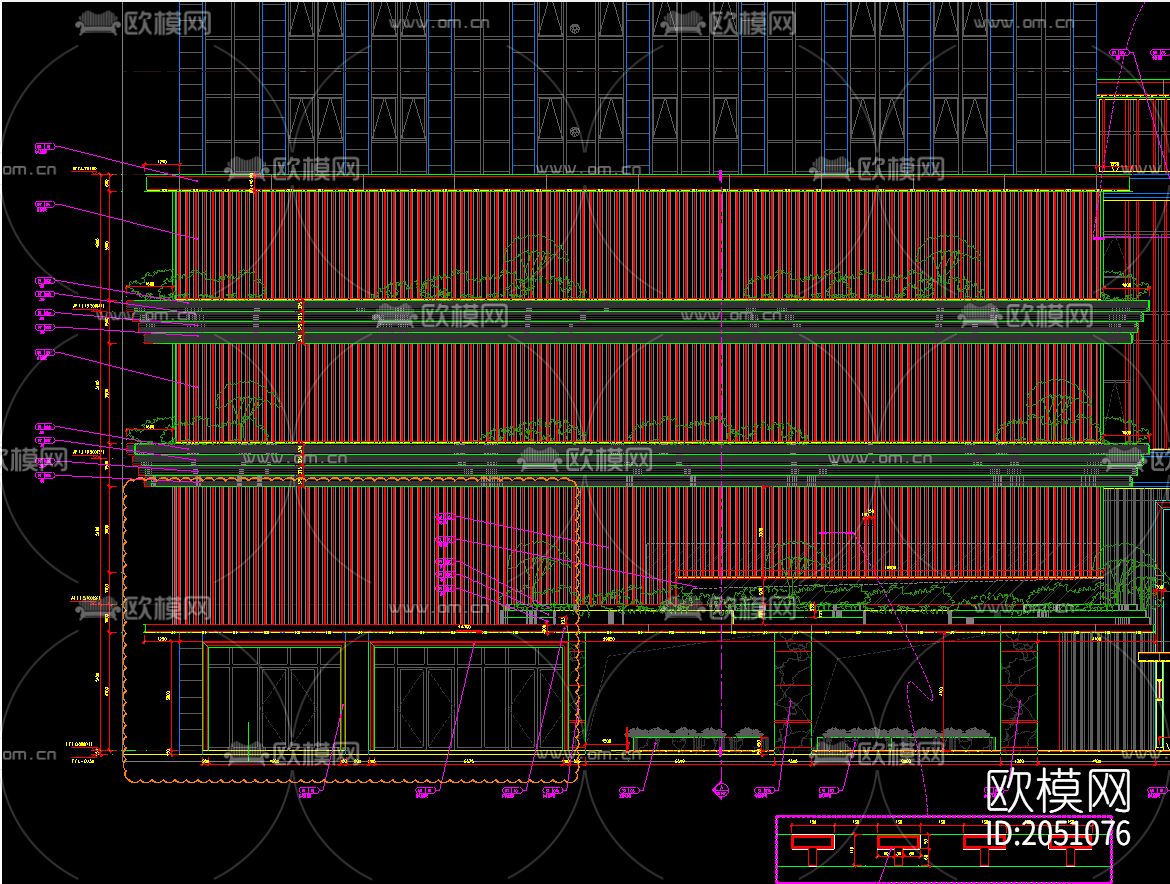The height and width of the screenshot is (884, 1170).
Task: Select the diamond section marker below the centerline
Action: pyautogui.click(x=720, y=788)
